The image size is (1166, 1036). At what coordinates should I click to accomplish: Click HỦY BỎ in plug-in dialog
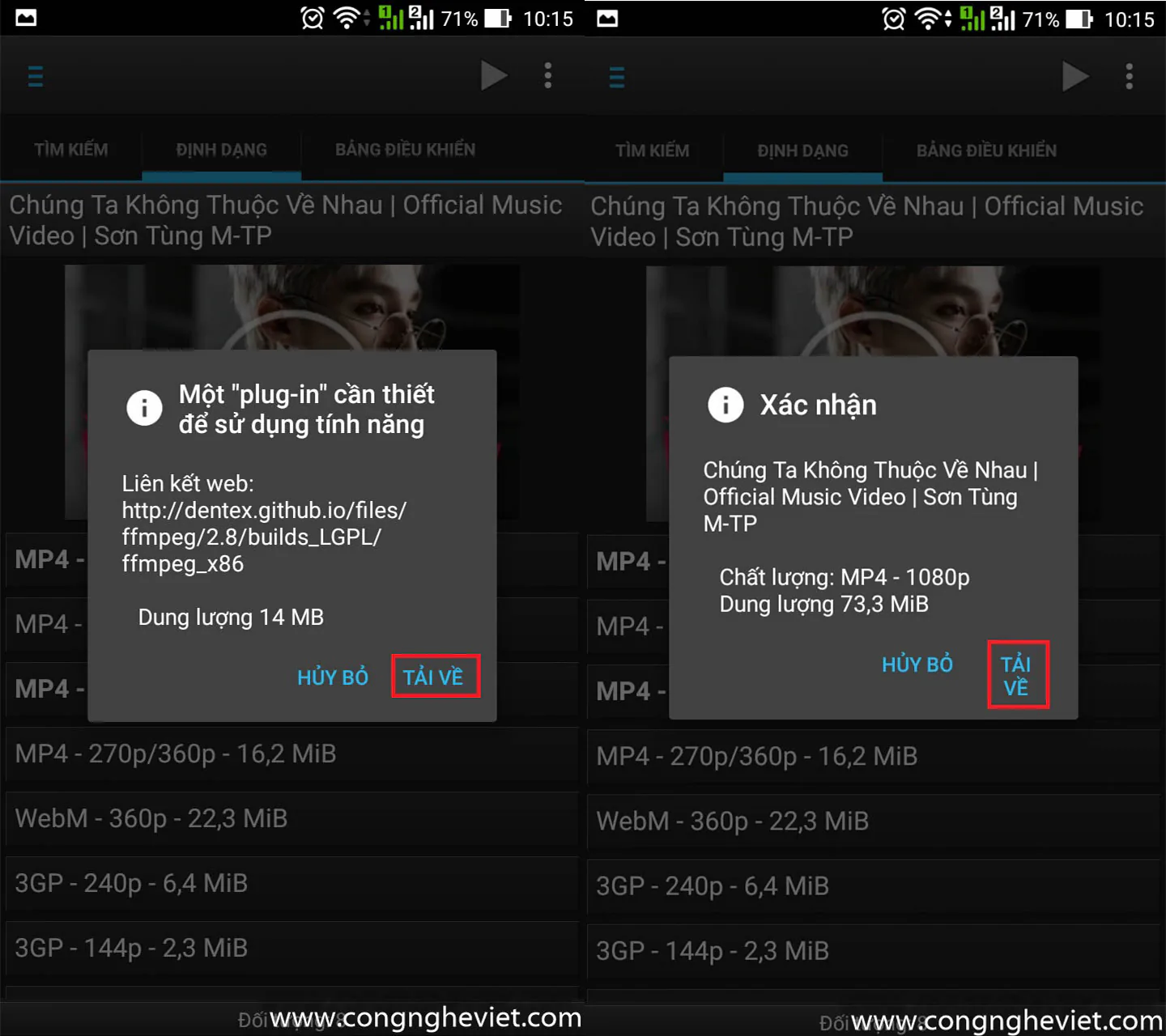[x=333, y=677]
